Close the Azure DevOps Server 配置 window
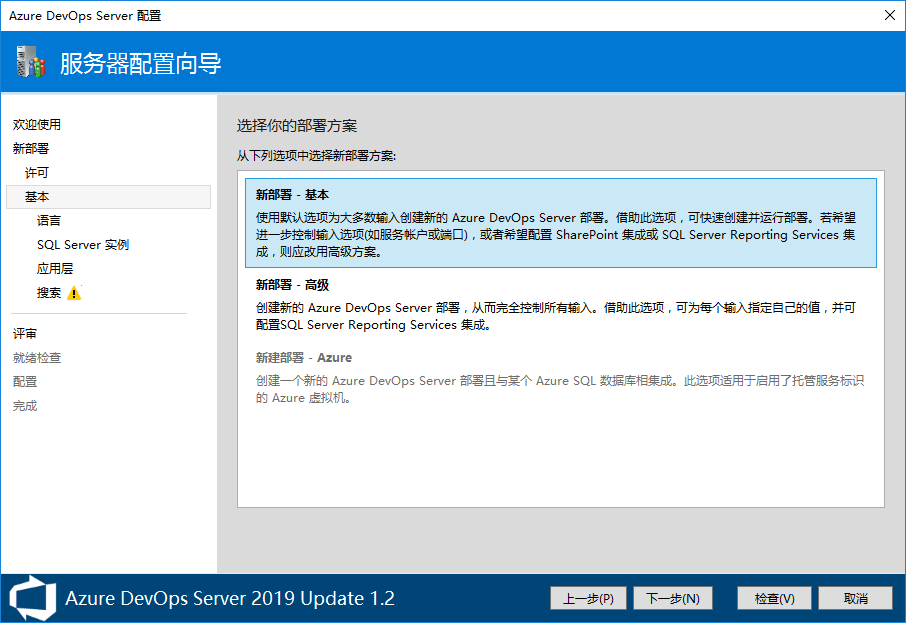Screen dimensions: 906x623 890,15
